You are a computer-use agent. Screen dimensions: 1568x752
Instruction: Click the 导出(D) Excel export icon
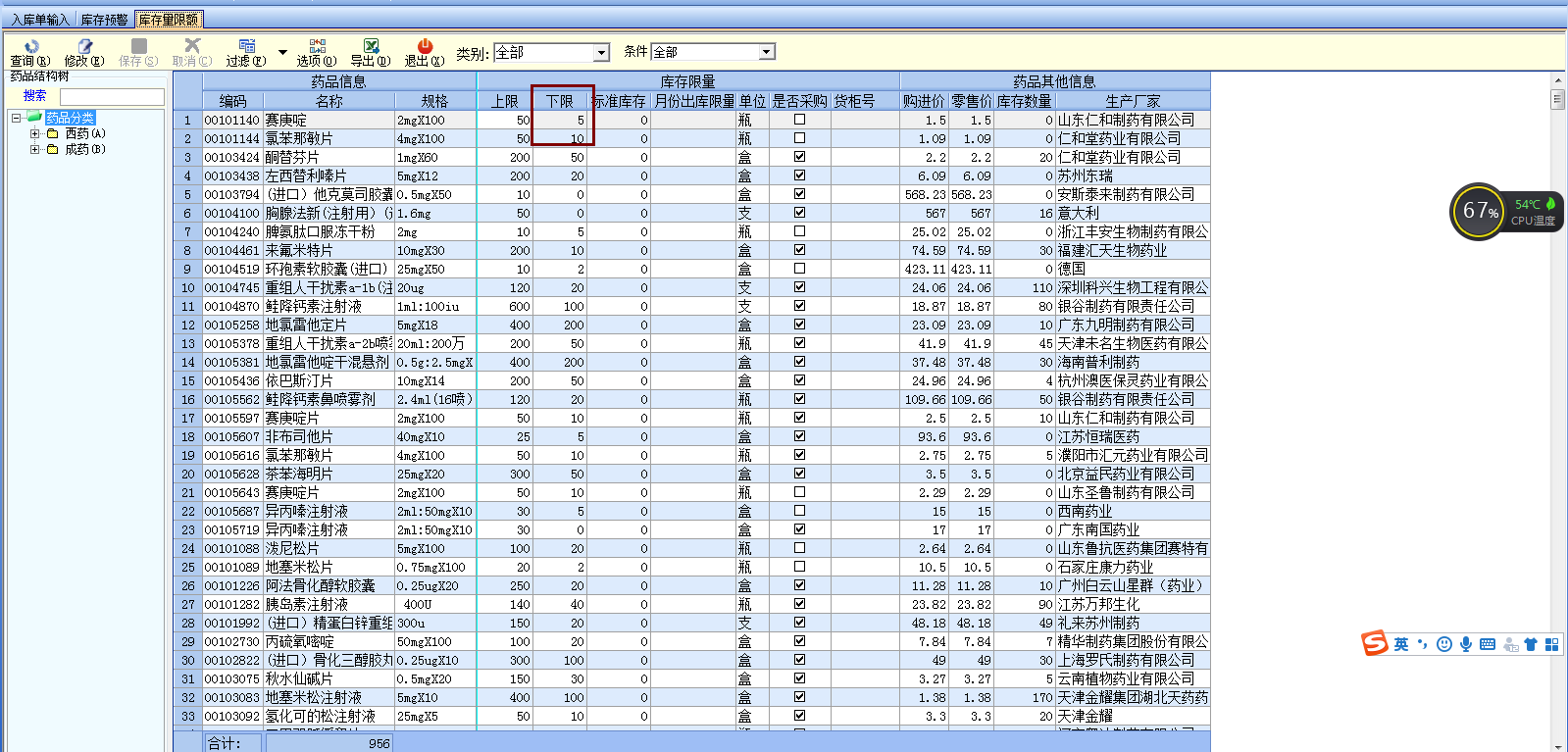[371, 46]
